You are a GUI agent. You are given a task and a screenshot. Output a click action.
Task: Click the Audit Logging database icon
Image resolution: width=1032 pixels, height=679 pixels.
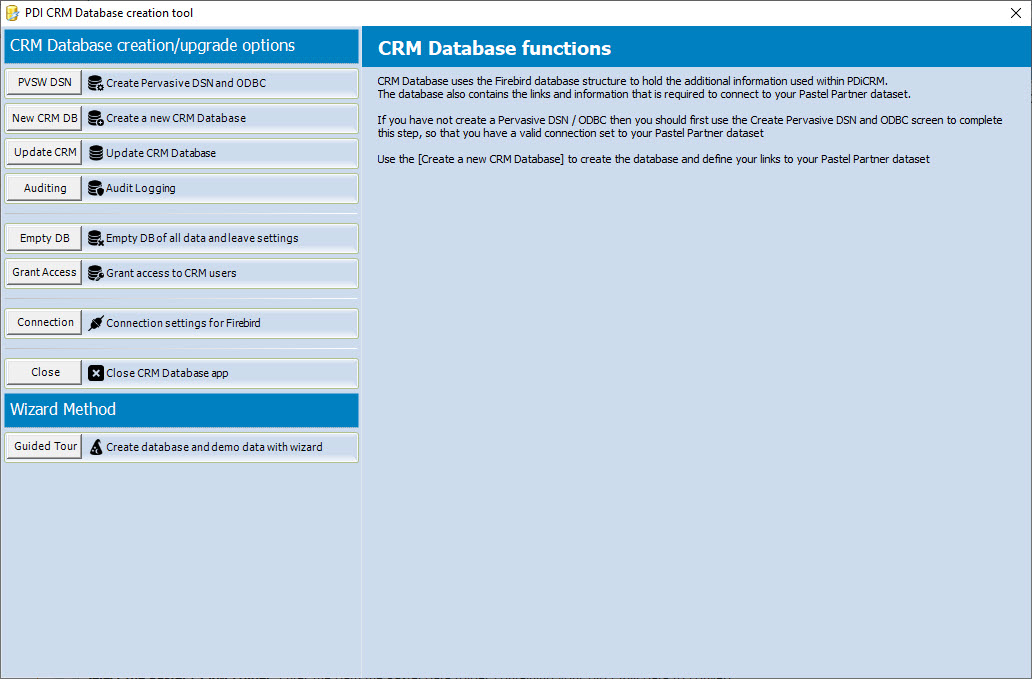tap(96, 188)
